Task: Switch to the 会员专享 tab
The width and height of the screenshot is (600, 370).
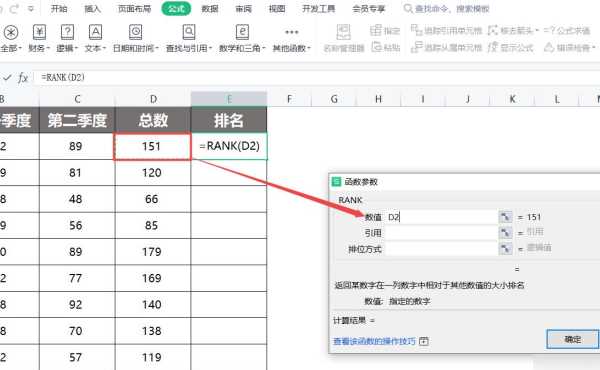Action: click(368, 8)
